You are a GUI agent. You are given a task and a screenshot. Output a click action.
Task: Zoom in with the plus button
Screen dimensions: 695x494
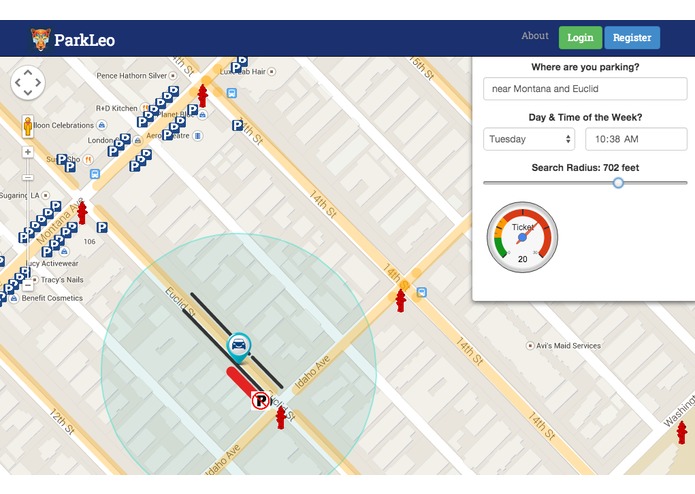[x=28, y=152]
